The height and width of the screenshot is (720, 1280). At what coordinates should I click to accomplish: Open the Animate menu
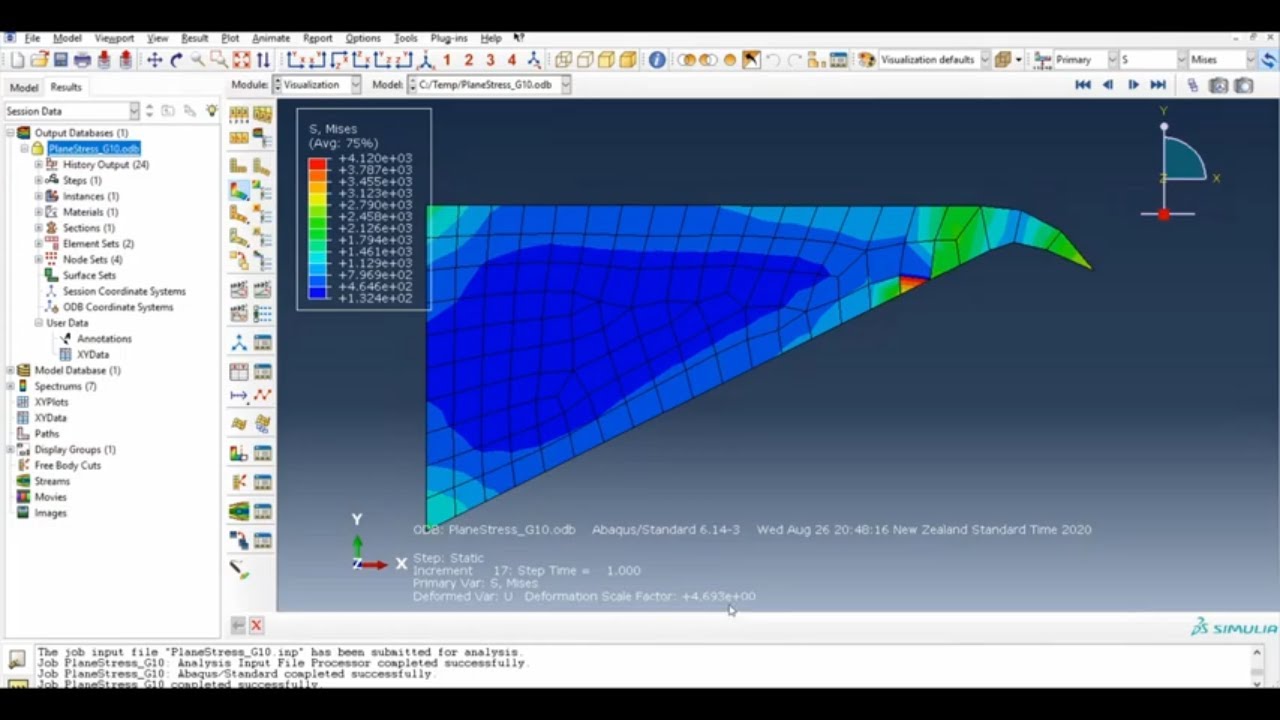click(270, 38)
